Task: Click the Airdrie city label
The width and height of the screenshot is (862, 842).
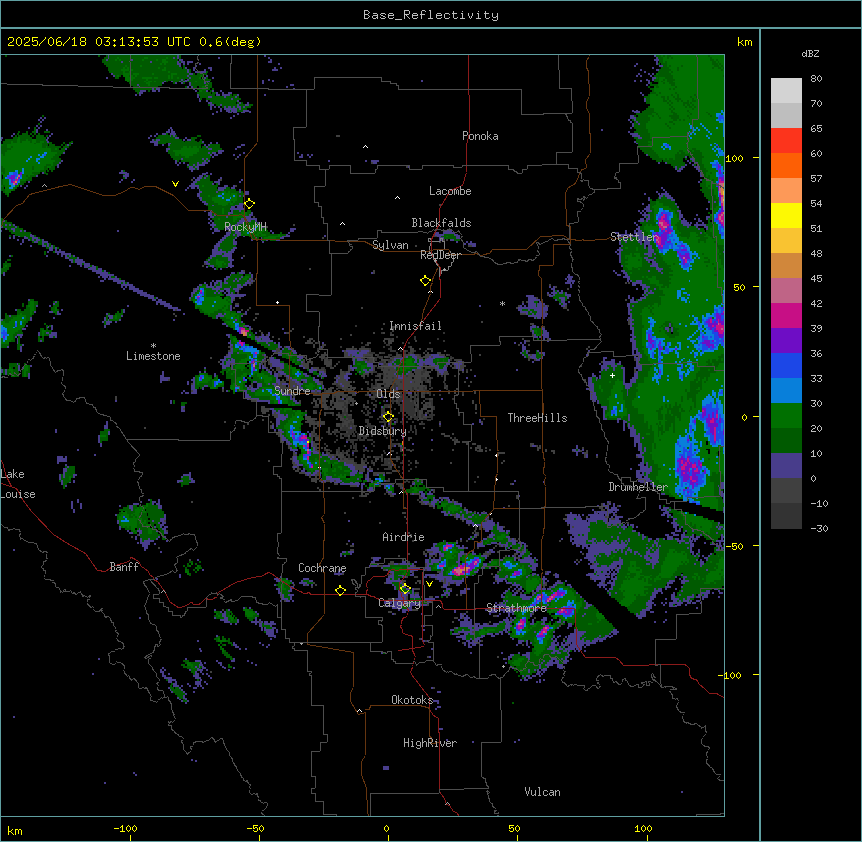Action: (403, 537)
